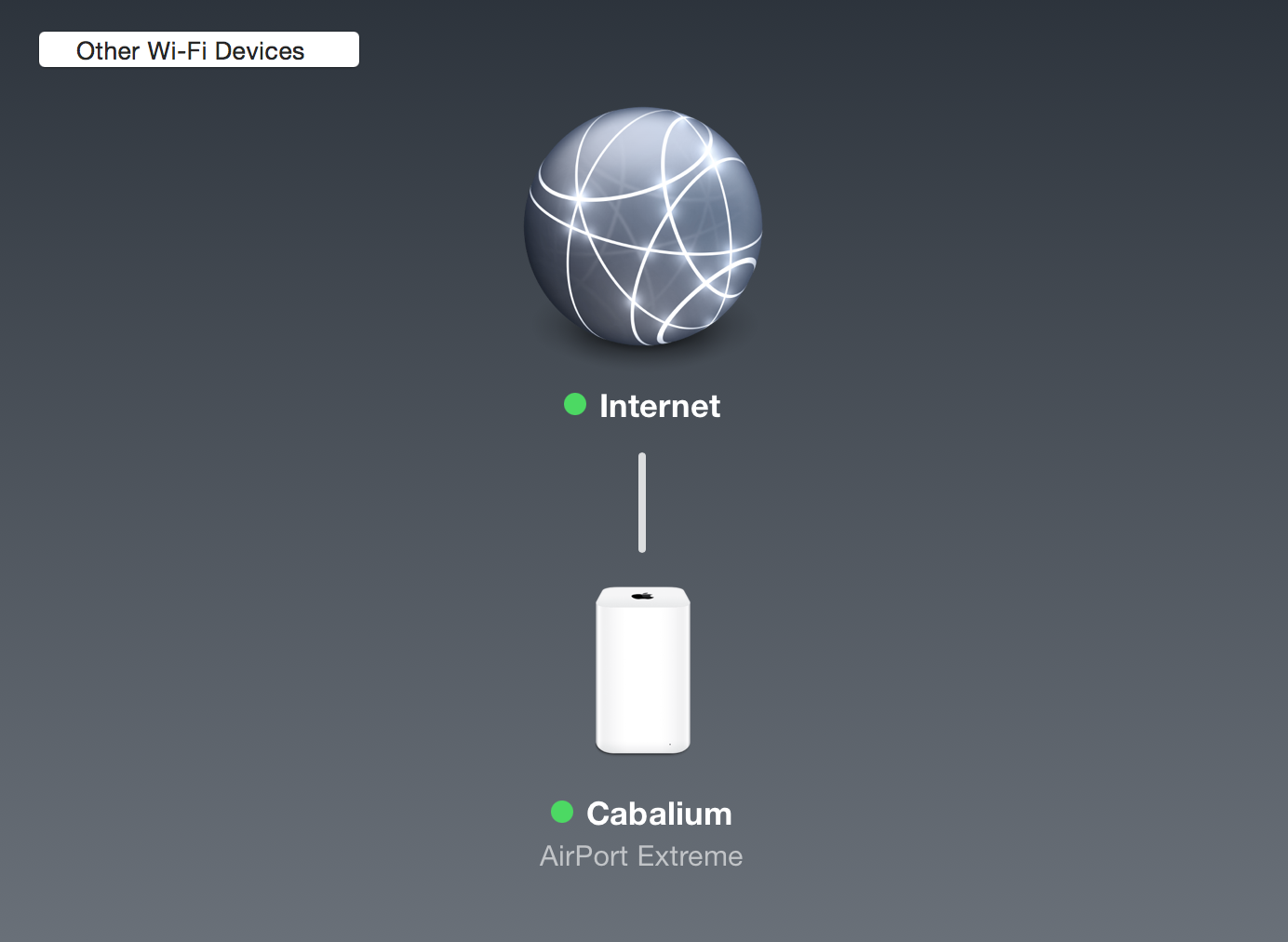The width and height of the screenshot is (1288, 942).
Task: Open the Other Wi-Fi Devices list
Action: 198,49
